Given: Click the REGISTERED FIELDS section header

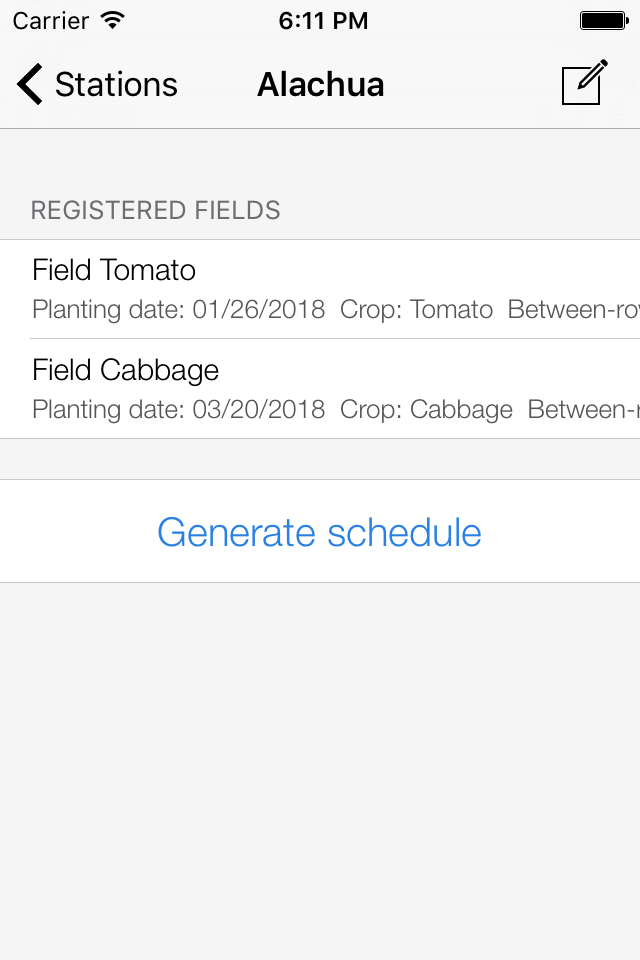Looking at the screenshot, I should click(156, 211).
